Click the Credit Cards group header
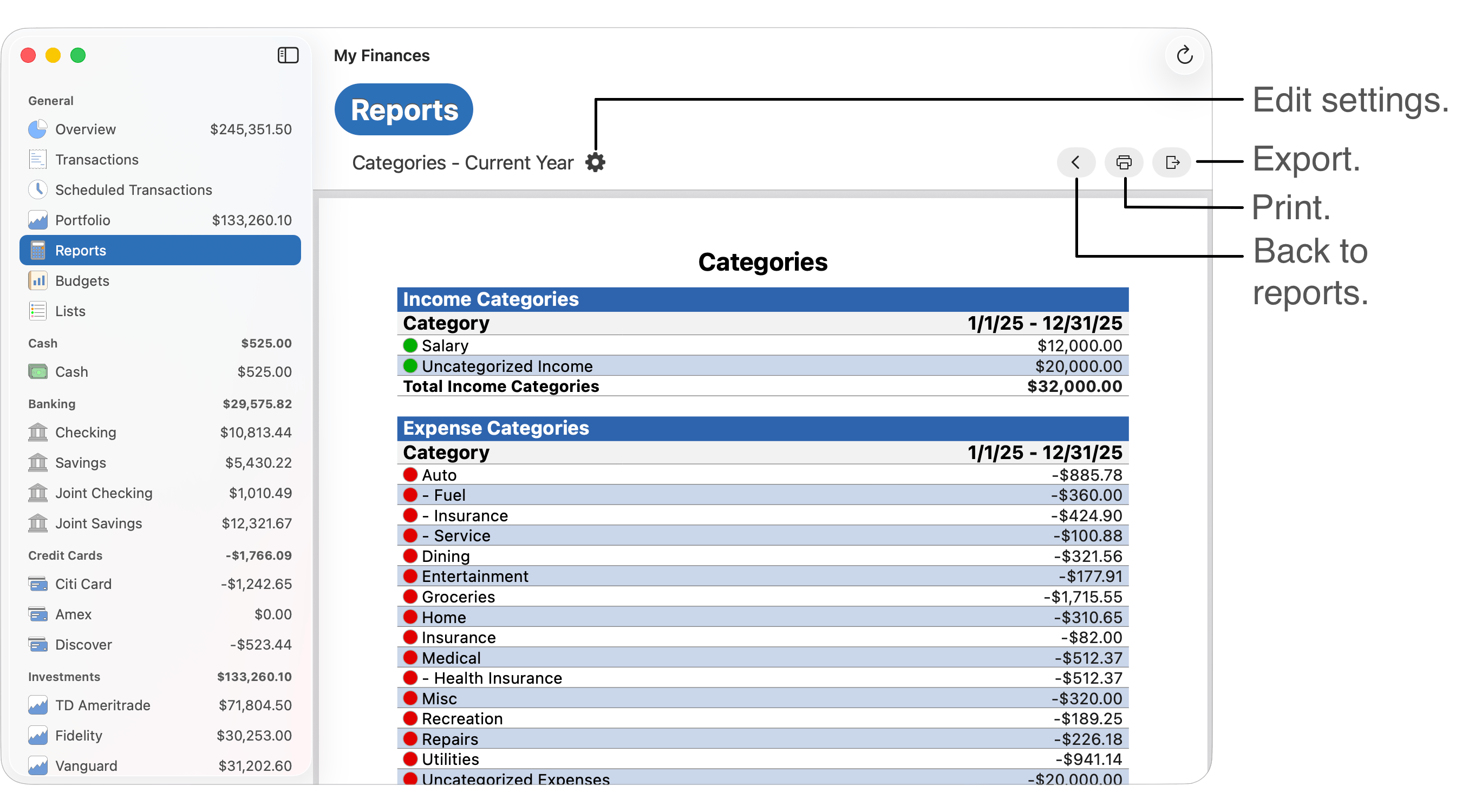The width and height of the screenshot is (1462, 812). [x=66, y=555]
